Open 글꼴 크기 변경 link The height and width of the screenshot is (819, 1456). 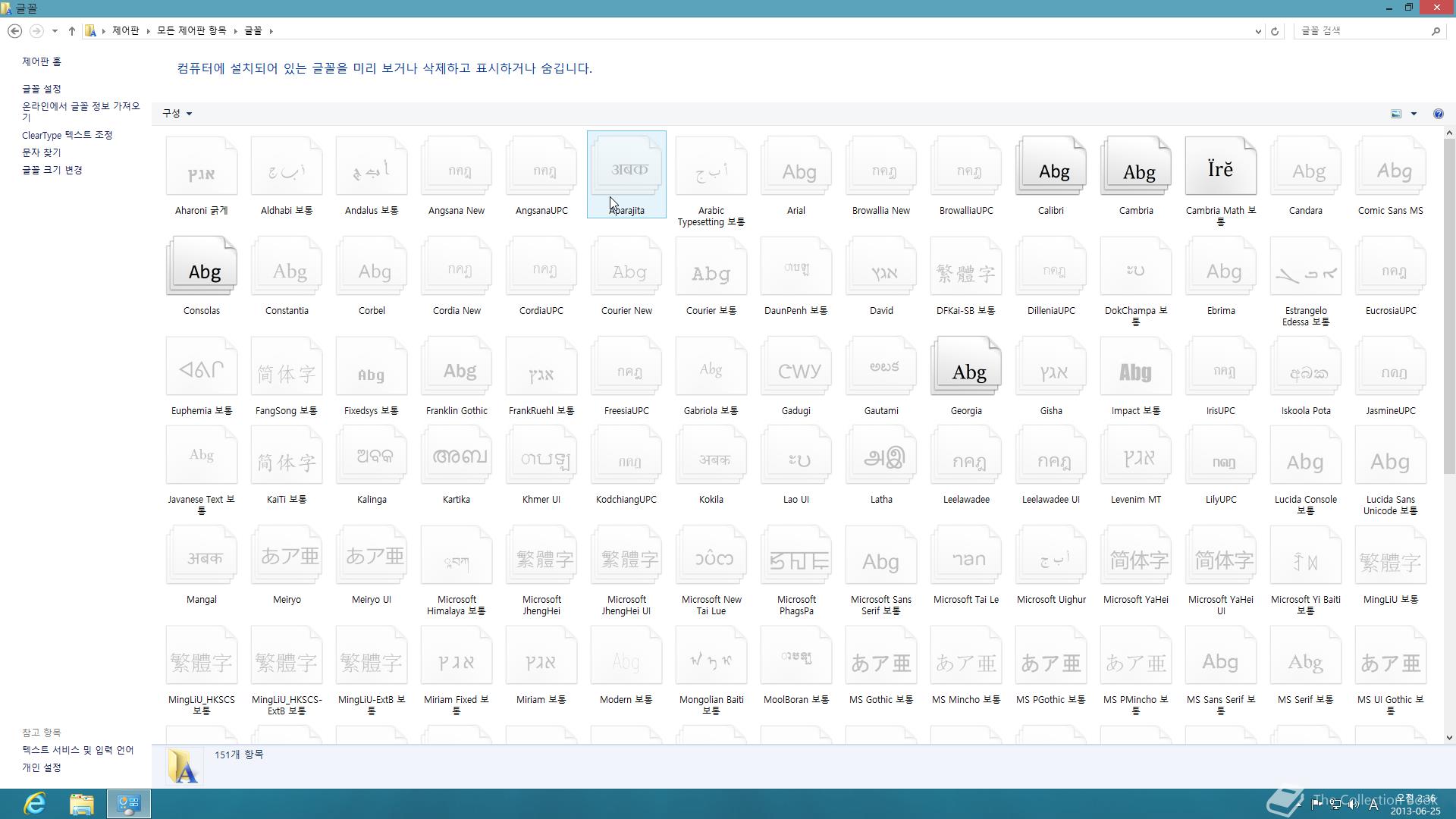(x=52, y=170)
